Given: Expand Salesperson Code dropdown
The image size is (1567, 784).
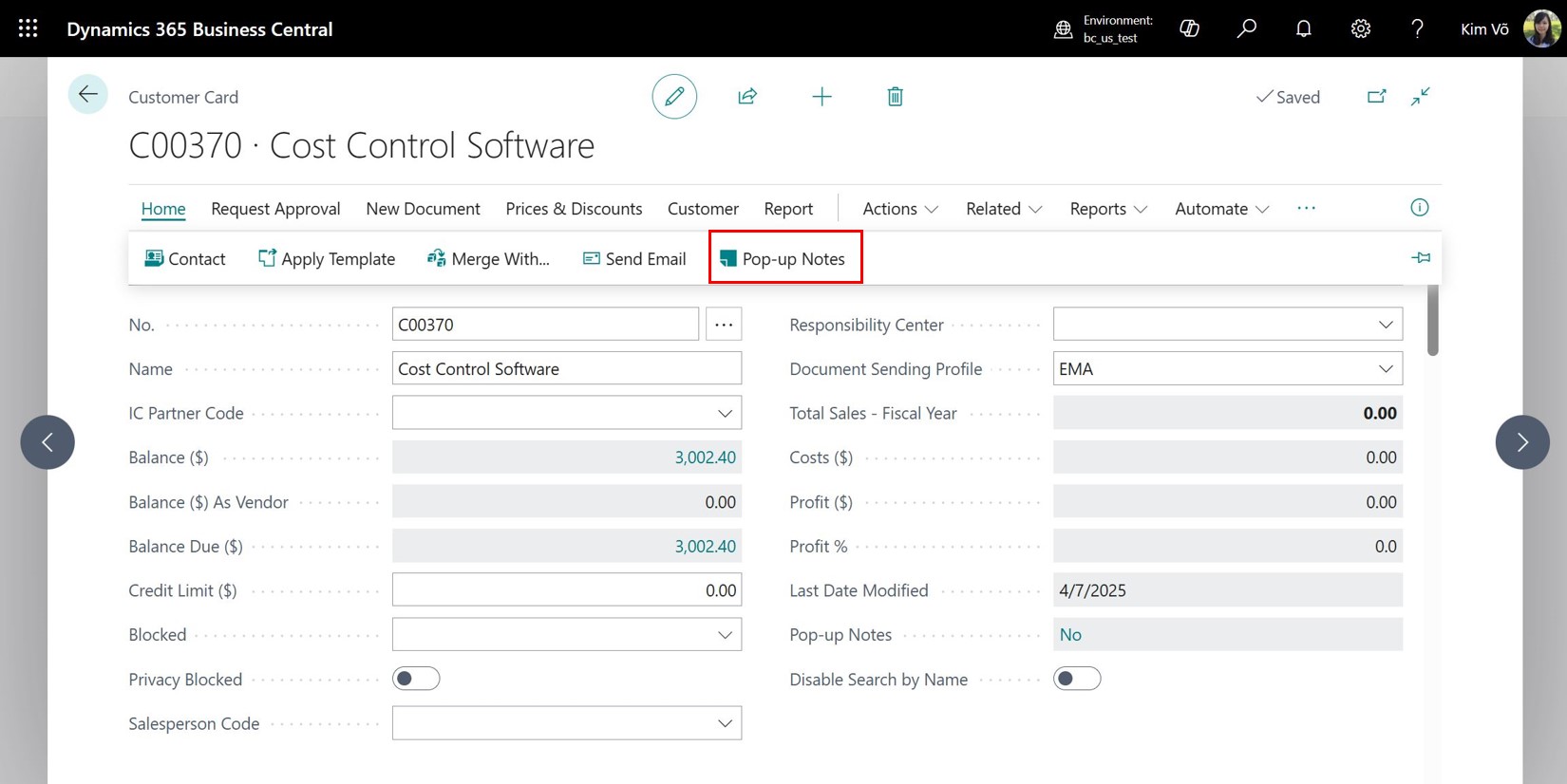Looking at the screenshot, I should click(x=725, y=723).
